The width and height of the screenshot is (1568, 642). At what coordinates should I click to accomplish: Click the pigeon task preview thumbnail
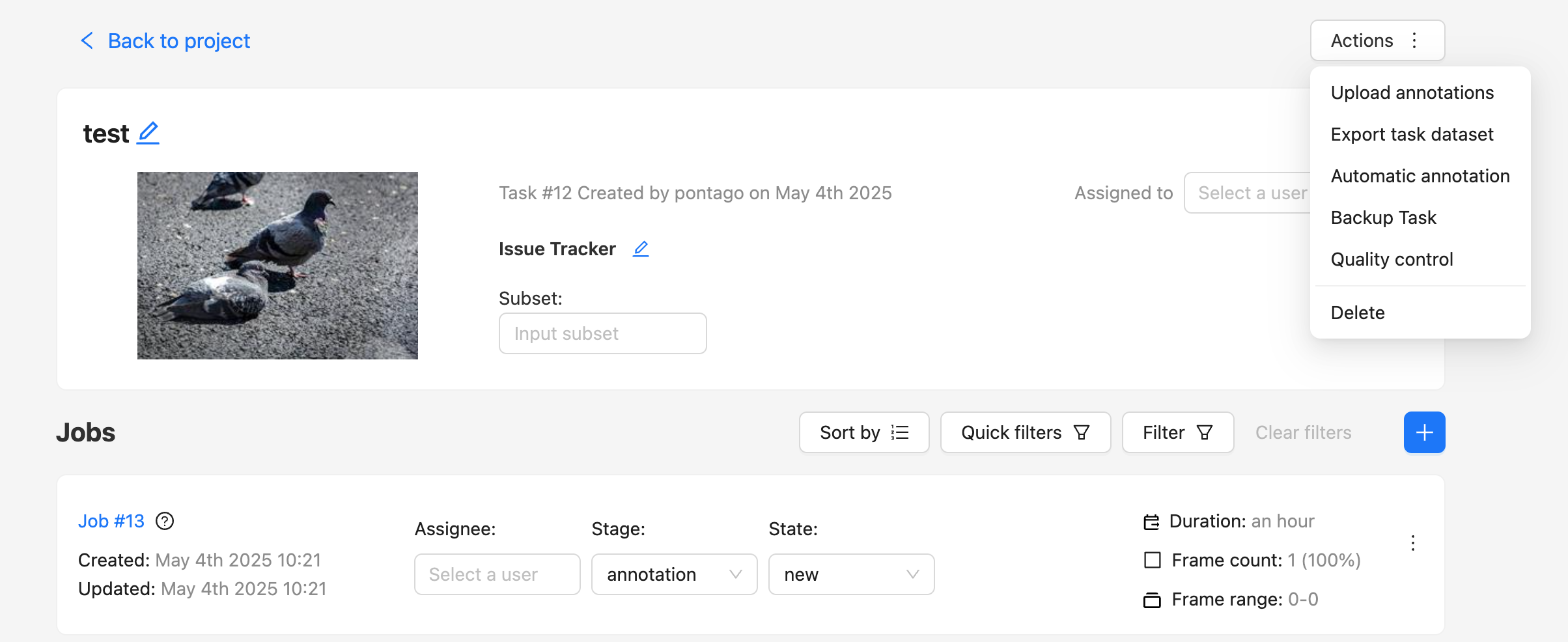point(277,266)
